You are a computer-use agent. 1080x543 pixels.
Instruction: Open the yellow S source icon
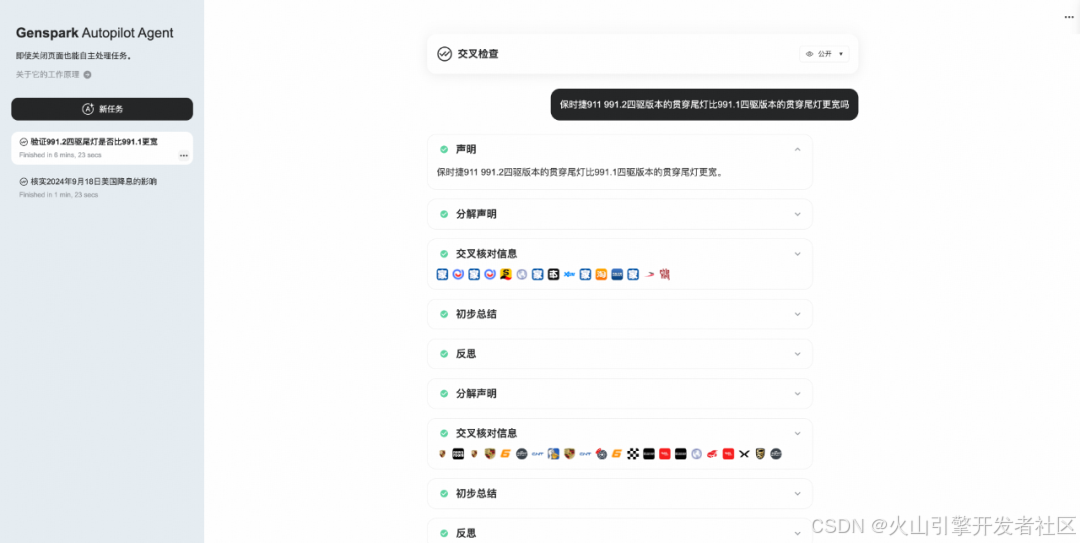tap(506, 274)
